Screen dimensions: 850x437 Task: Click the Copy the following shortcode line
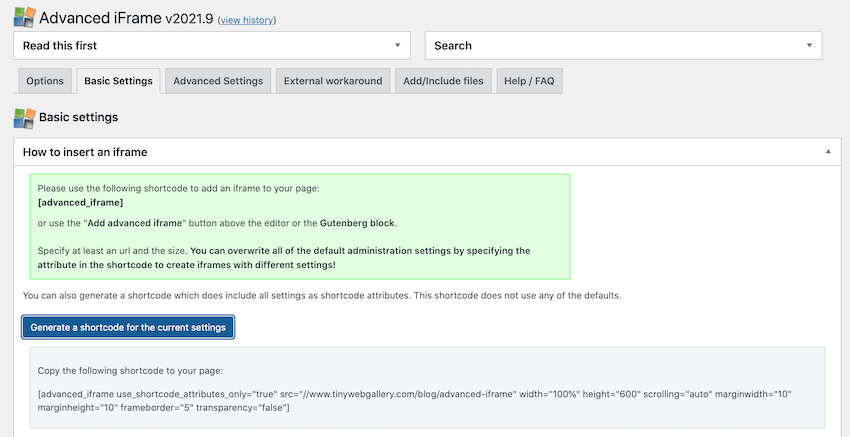pos(130,371)
